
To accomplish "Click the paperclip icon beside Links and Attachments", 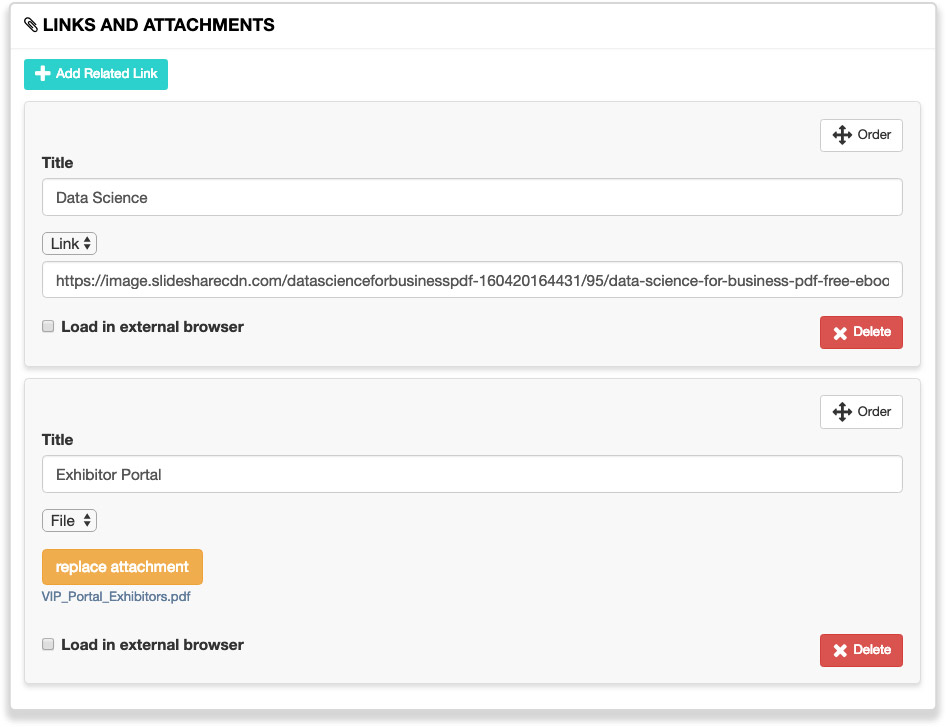I will click(31, 25).
